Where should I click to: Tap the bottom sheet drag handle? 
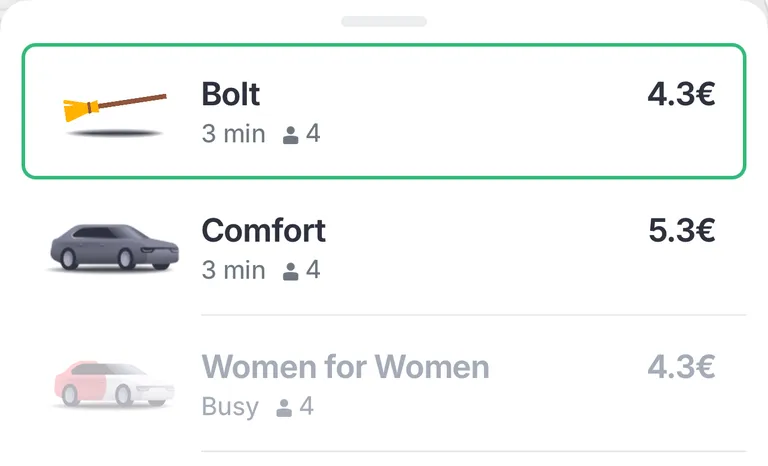(384, 22)
